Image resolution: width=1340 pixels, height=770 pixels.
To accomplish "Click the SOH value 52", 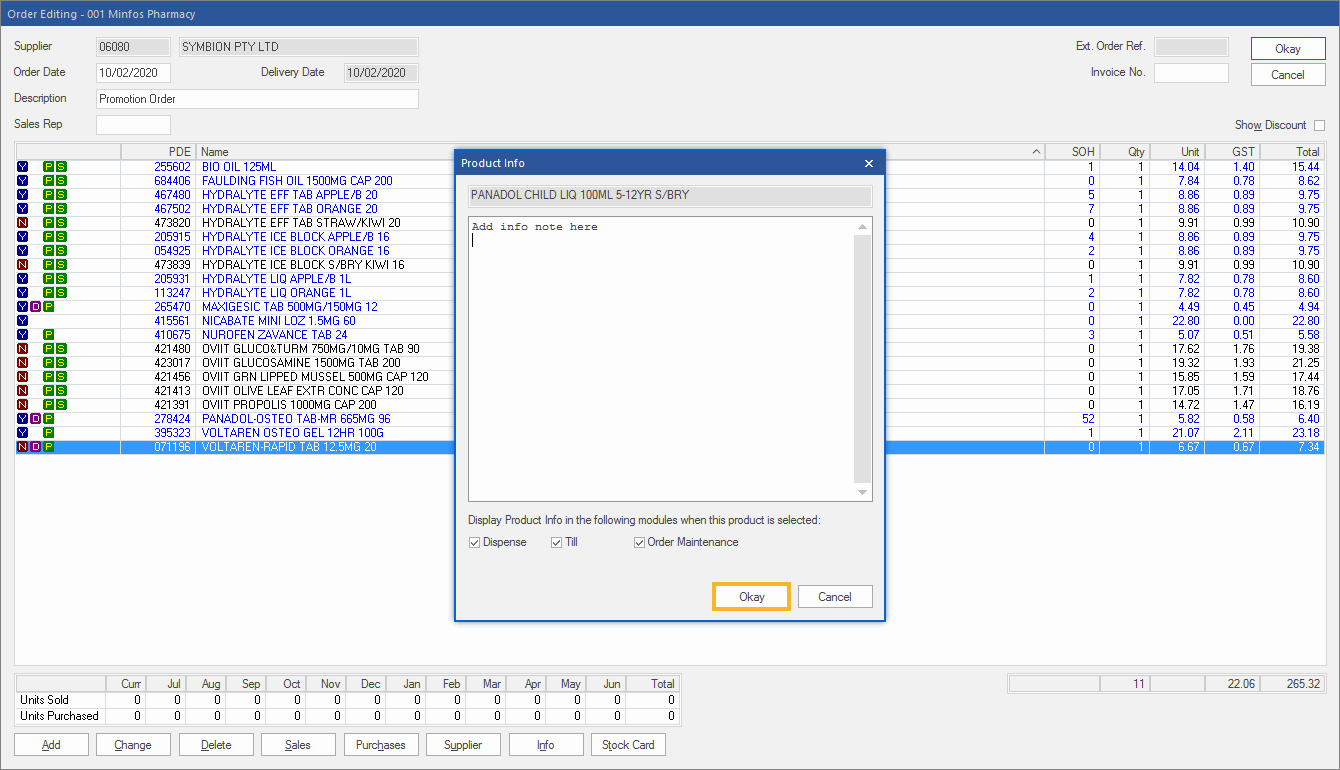I will 1088,419.
